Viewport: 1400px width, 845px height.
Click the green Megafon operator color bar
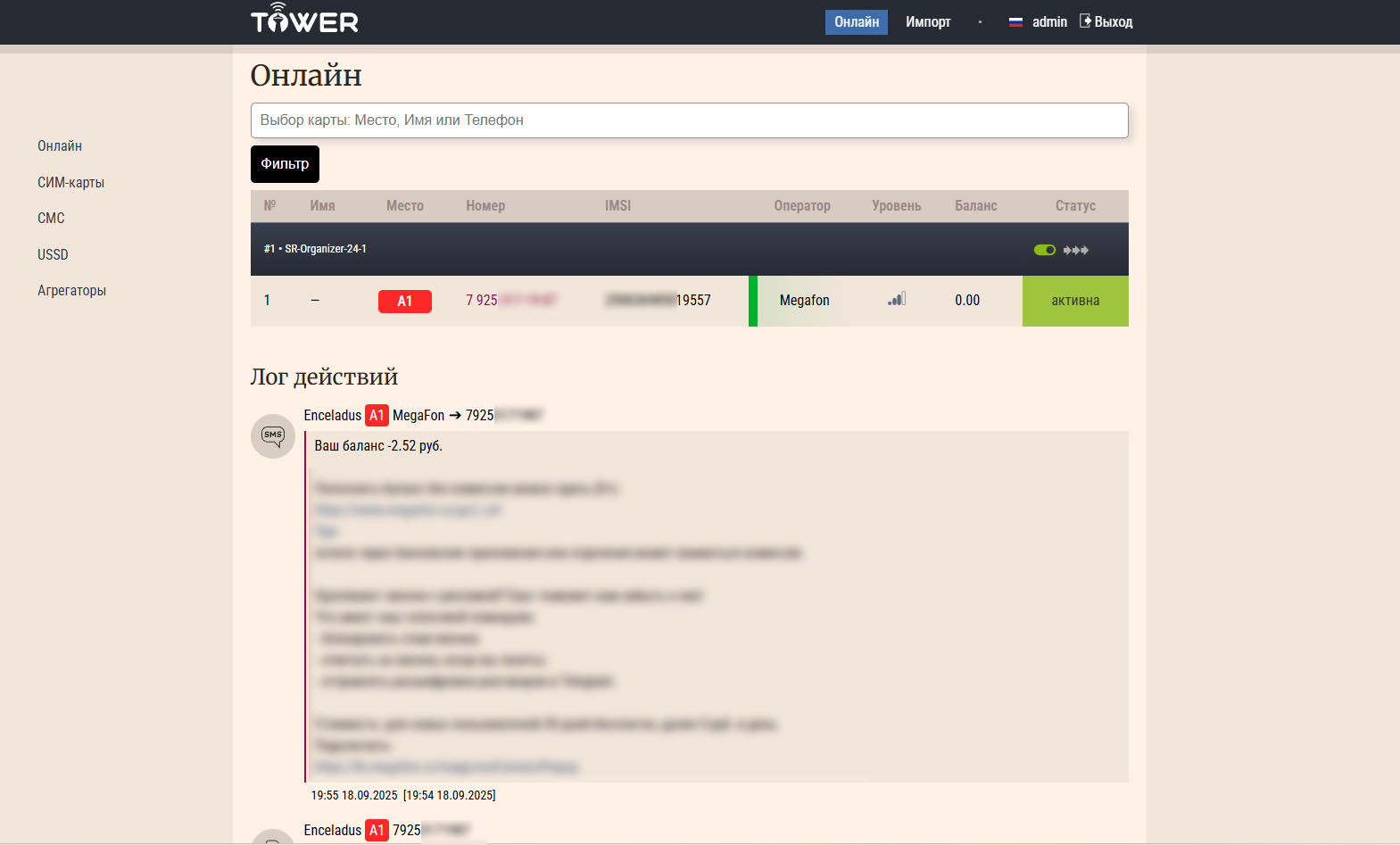(753, 301)
